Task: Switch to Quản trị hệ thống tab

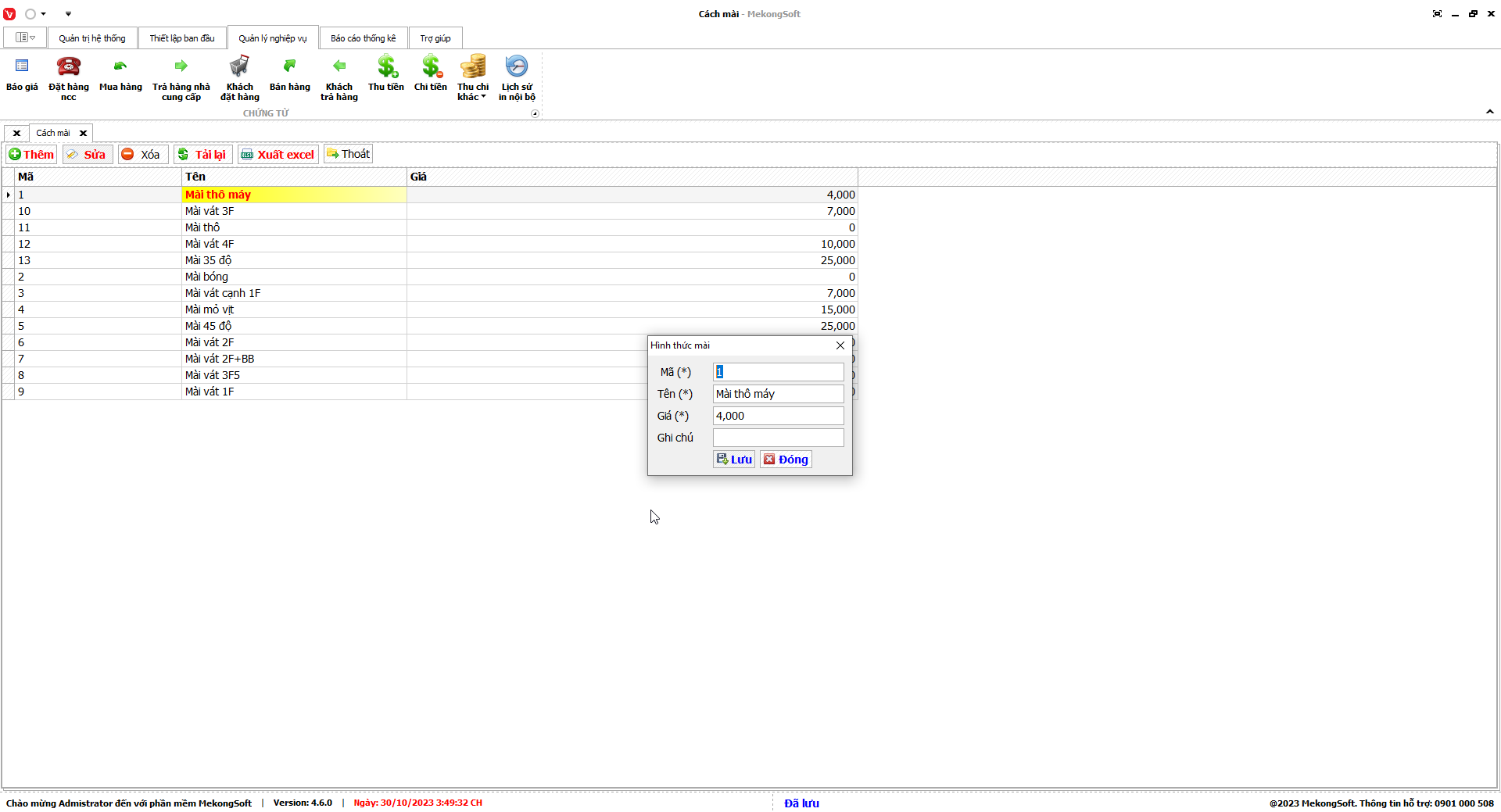Action: [x=92, y=38]
